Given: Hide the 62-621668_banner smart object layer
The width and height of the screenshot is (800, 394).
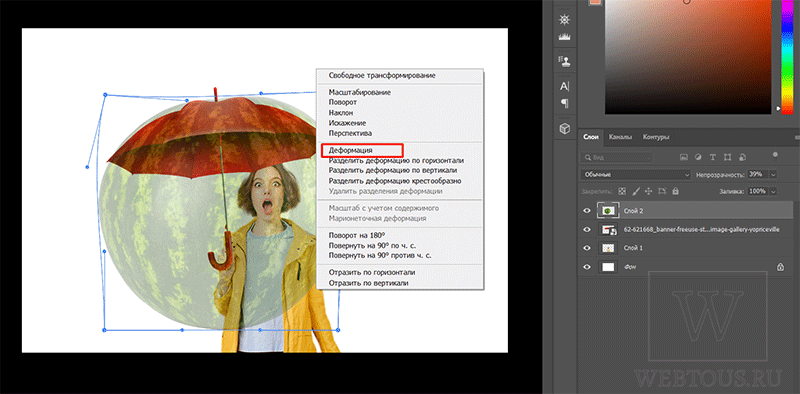Looking at the screenshot, I should [587, 230].
